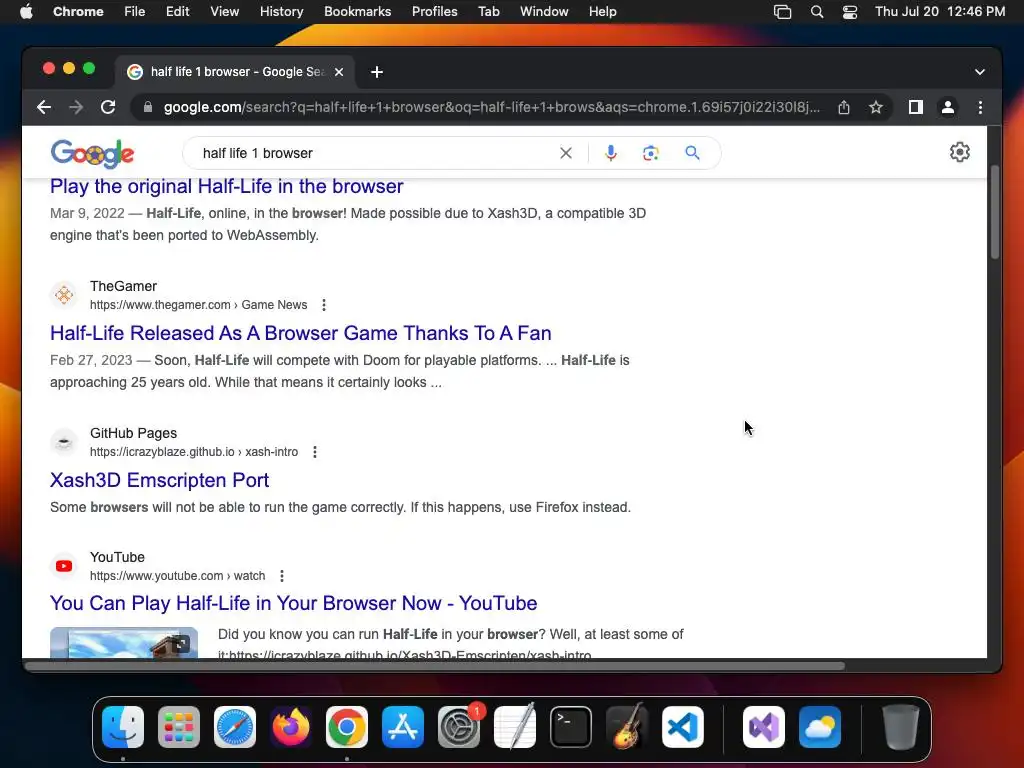
Task: Open Google quick settings gear
Action: pyautogui.click(x=959, y=152)
